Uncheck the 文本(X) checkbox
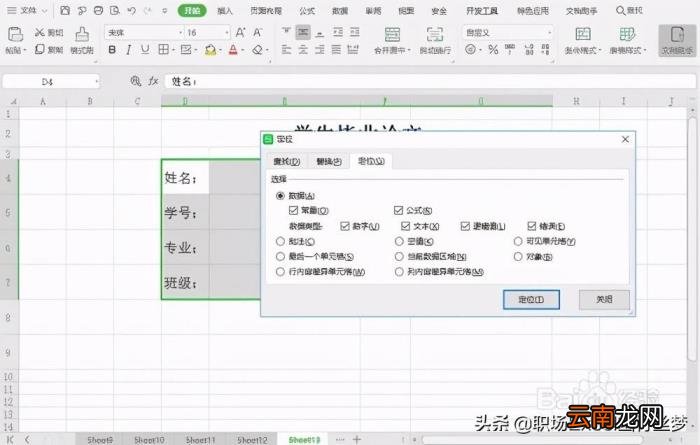 point(405,226)
